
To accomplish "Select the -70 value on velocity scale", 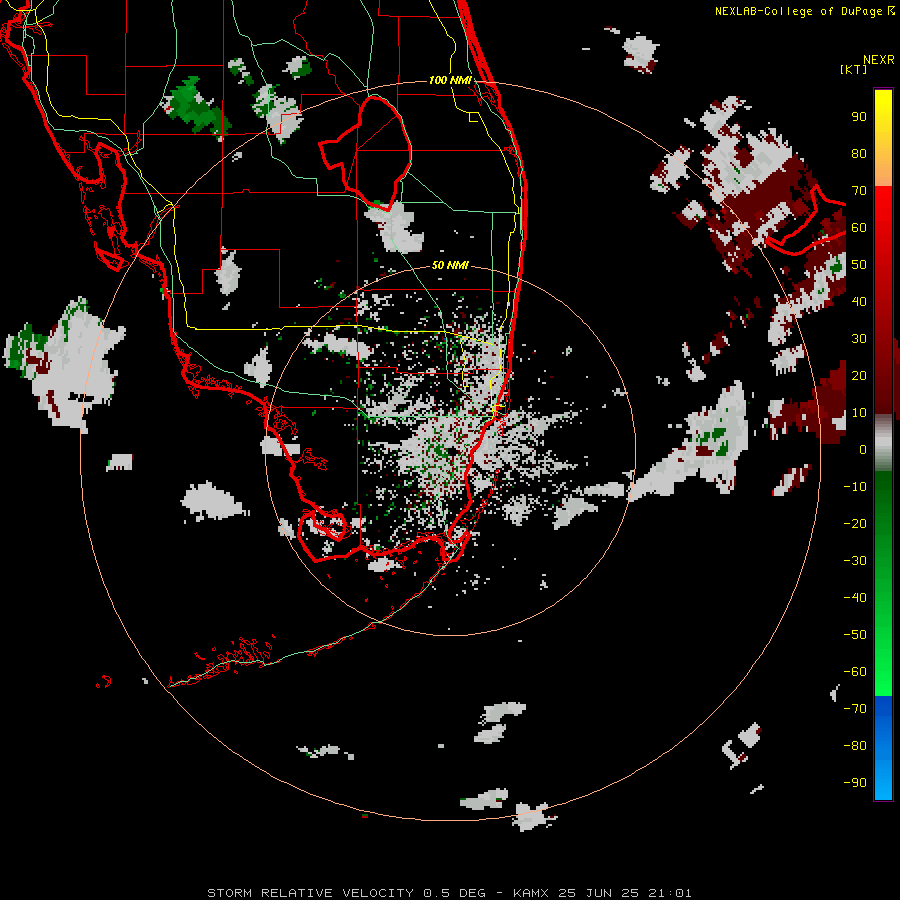I will point(855,708).
